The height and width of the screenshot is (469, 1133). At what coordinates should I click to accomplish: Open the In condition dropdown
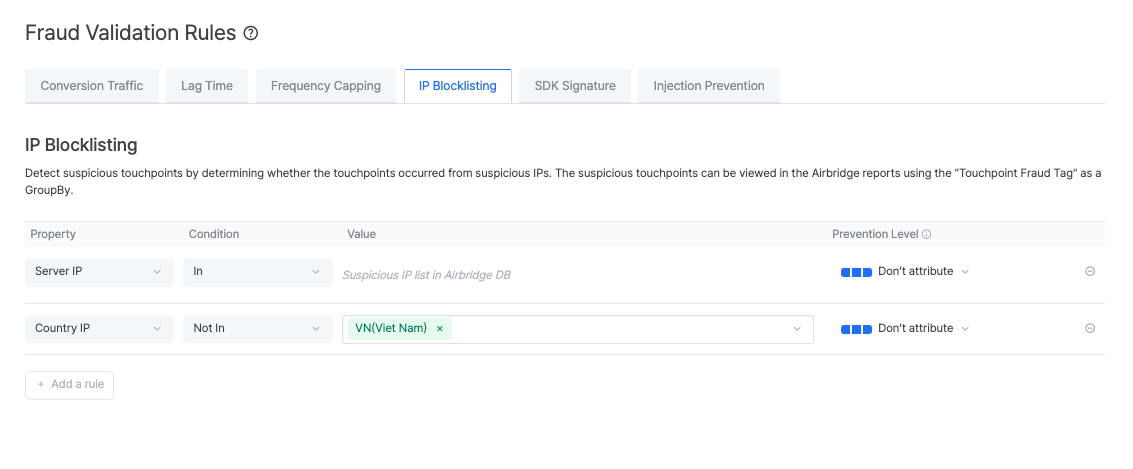257,272
